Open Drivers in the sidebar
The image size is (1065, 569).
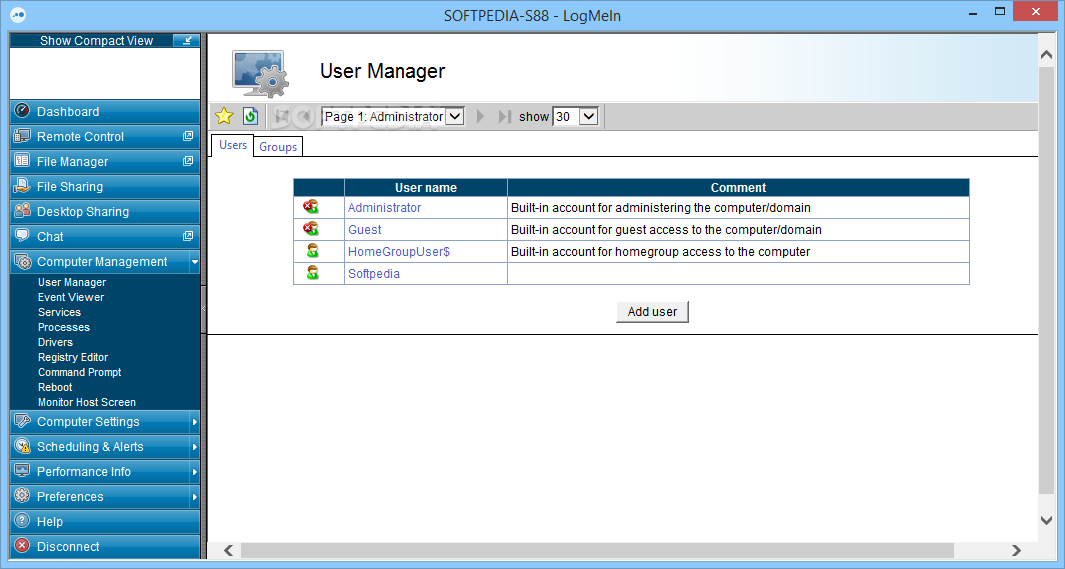[55, 342]
